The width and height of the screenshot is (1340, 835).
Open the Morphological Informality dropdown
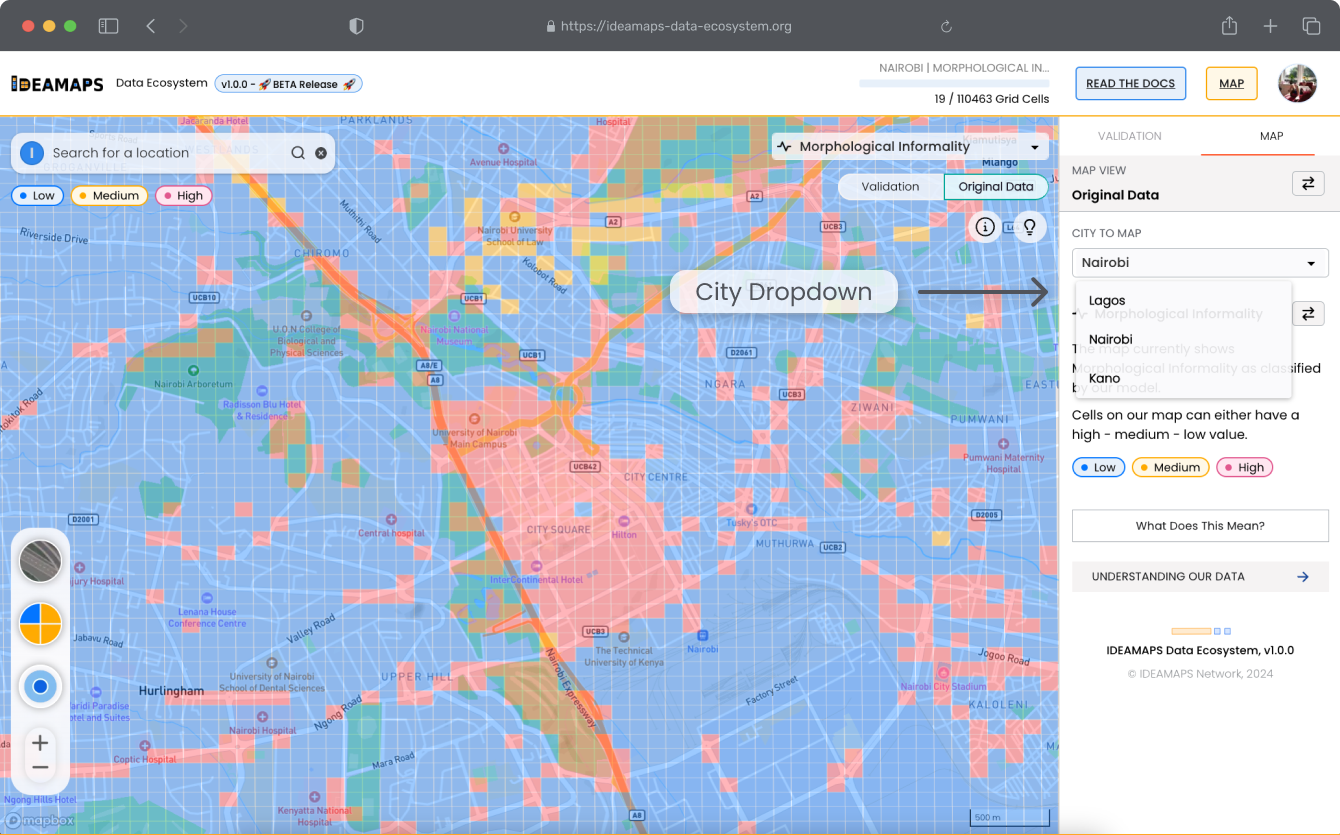coord(911,146)
